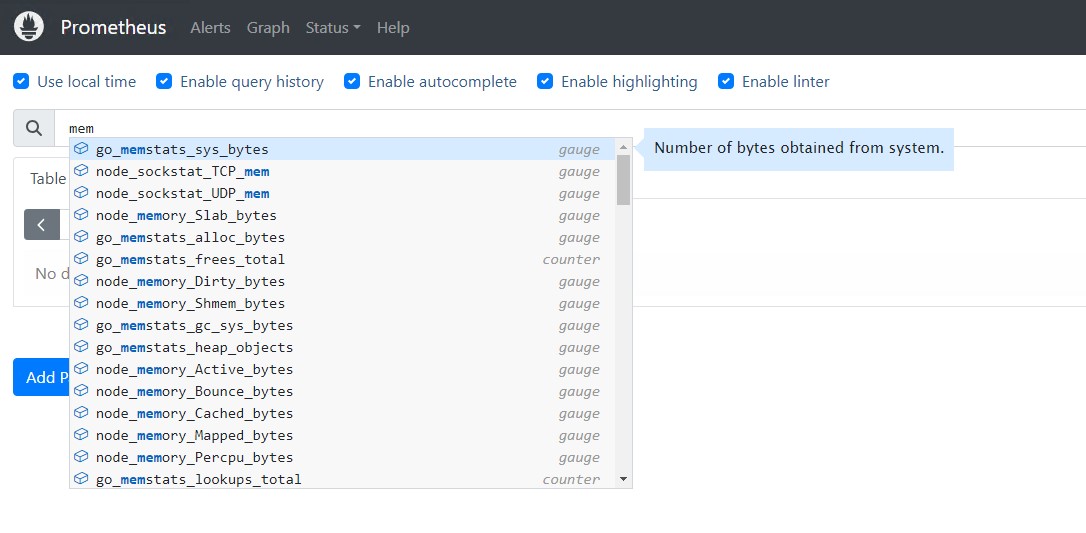Image resolution: width=1086 pixels, height=533 pixels.
Task: Disable the Enable query history checkbox
Action: (164, 82)
